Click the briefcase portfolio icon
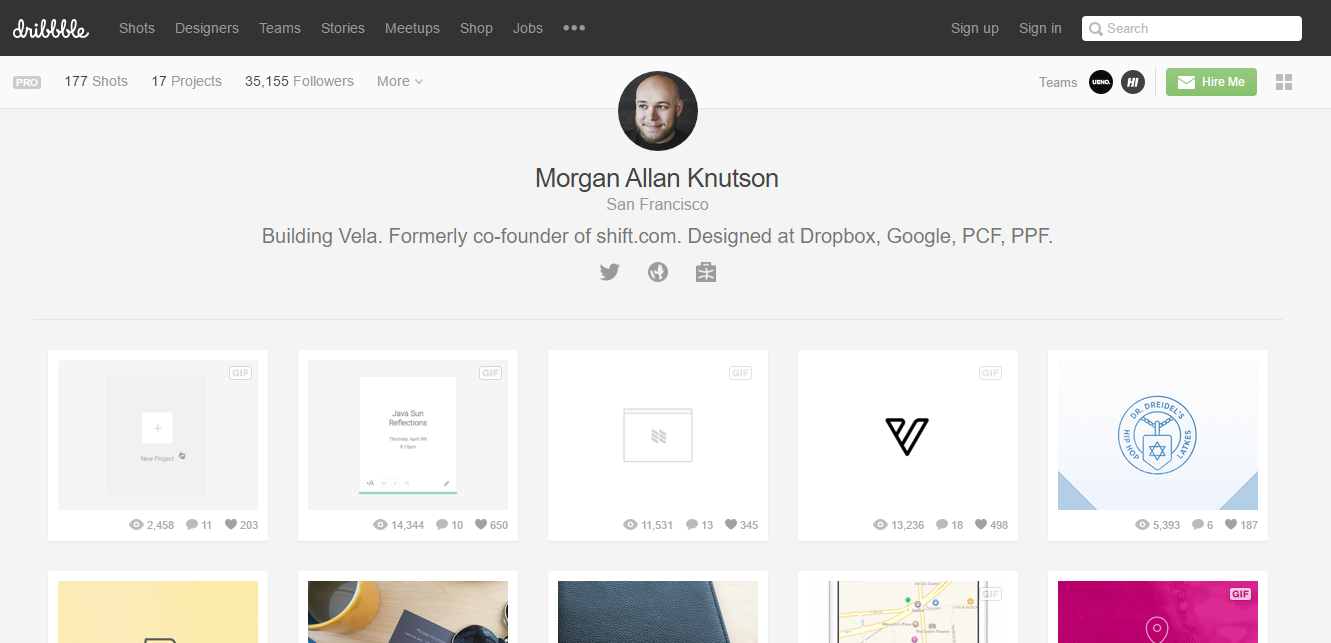The height and width of the screenshot is (643, 1331). click(706, 271)
